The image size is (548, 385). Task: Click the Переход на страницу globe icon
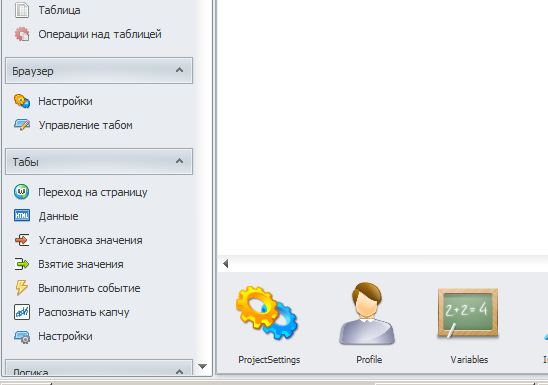22,192
